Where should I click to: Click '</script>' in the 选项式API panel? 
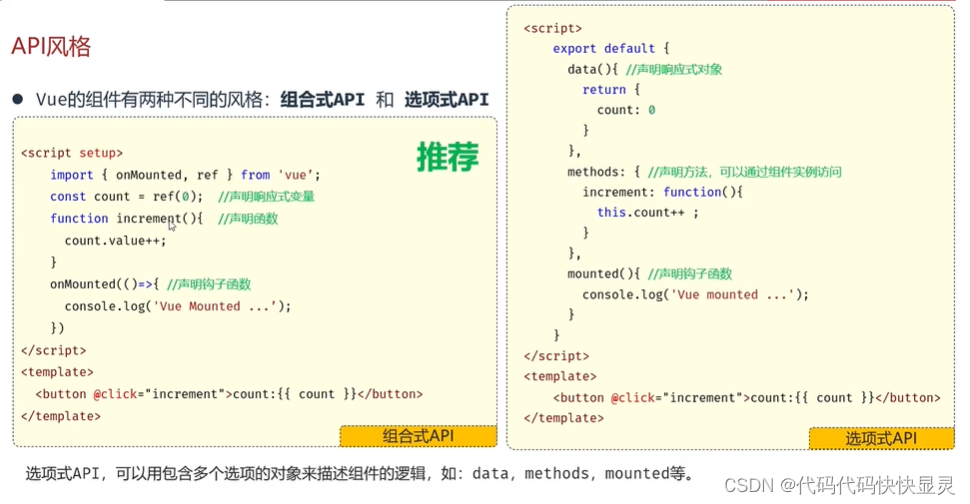557,356
